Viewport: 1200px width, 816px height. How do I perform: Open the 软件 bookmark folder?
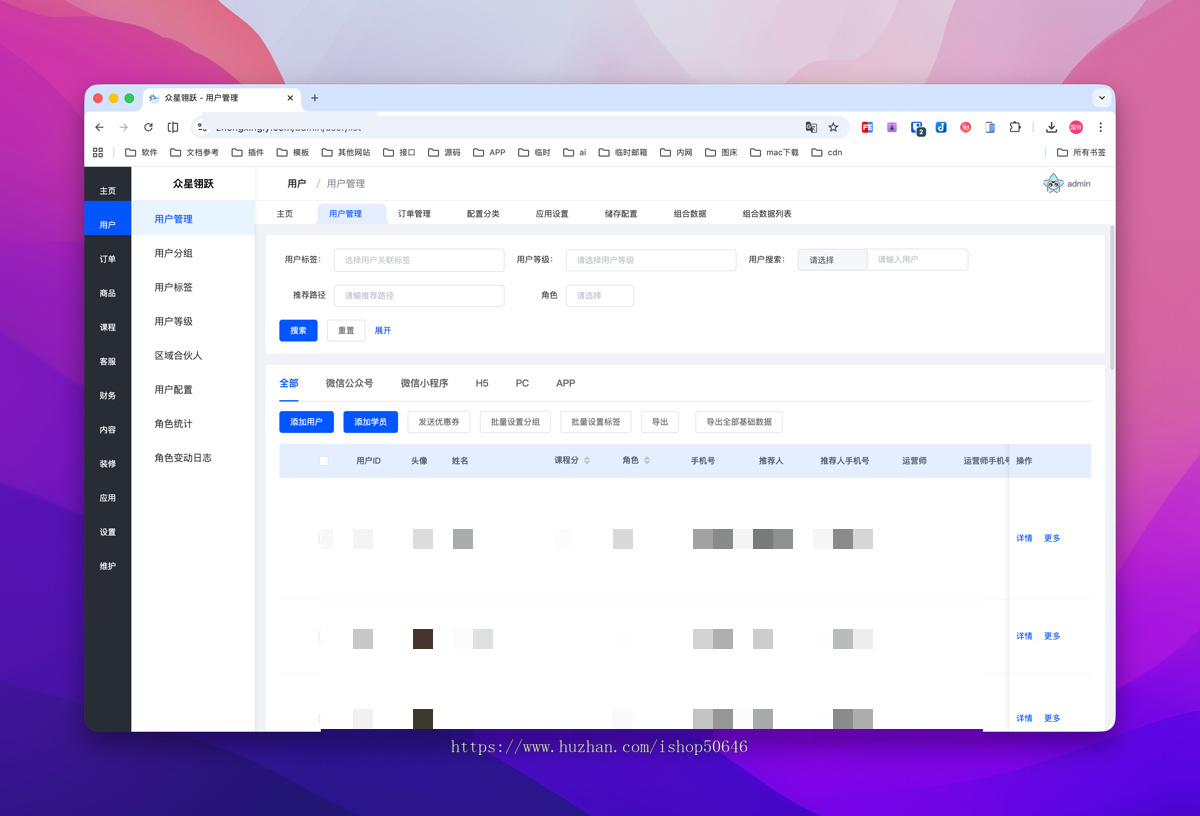[141, 152]
